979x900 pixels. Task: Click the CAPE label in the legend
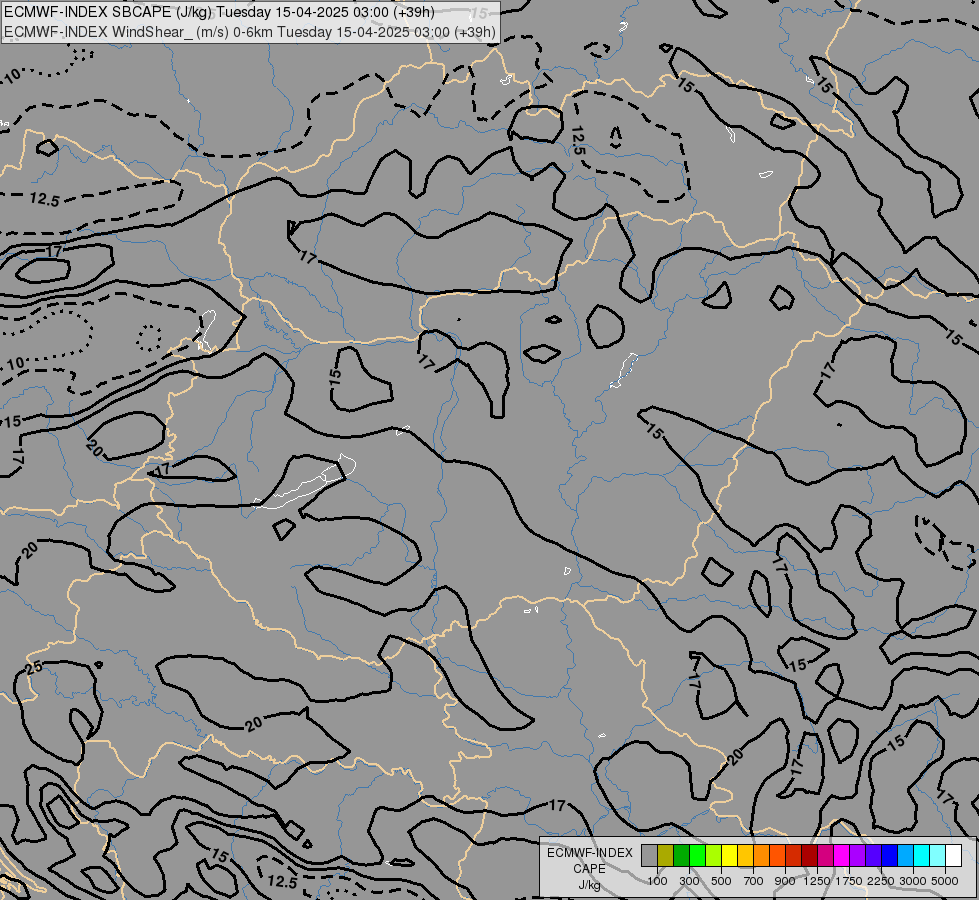(589, 869)
